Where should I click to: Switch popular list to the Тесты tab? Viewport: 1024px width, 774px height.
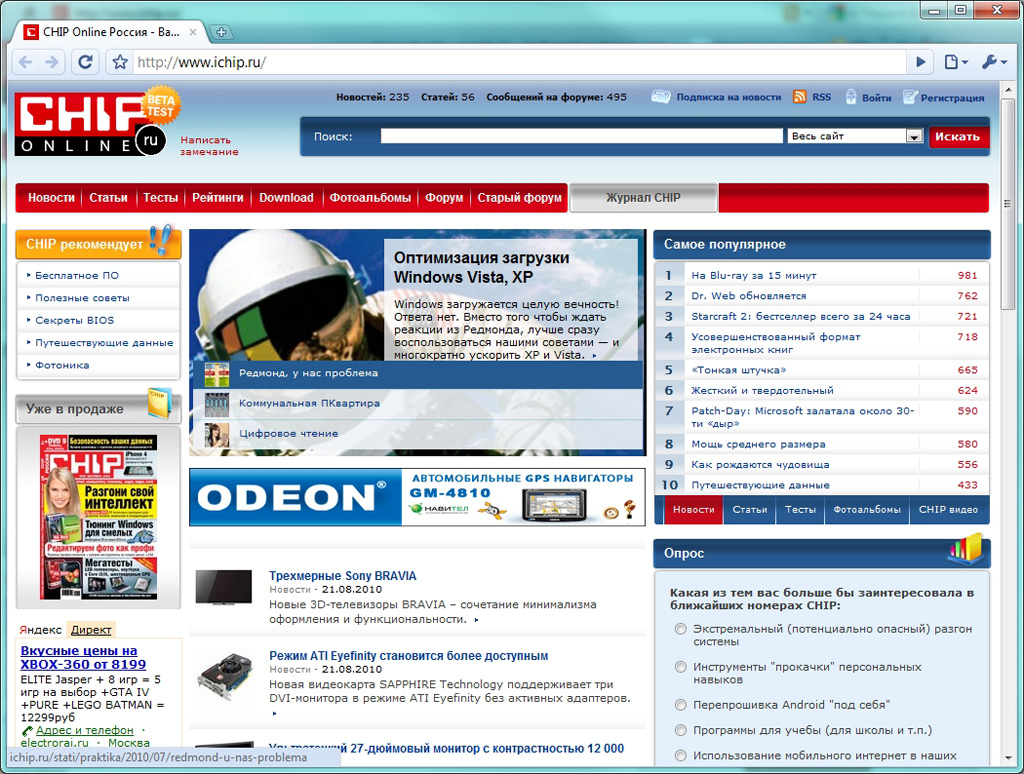800,509
